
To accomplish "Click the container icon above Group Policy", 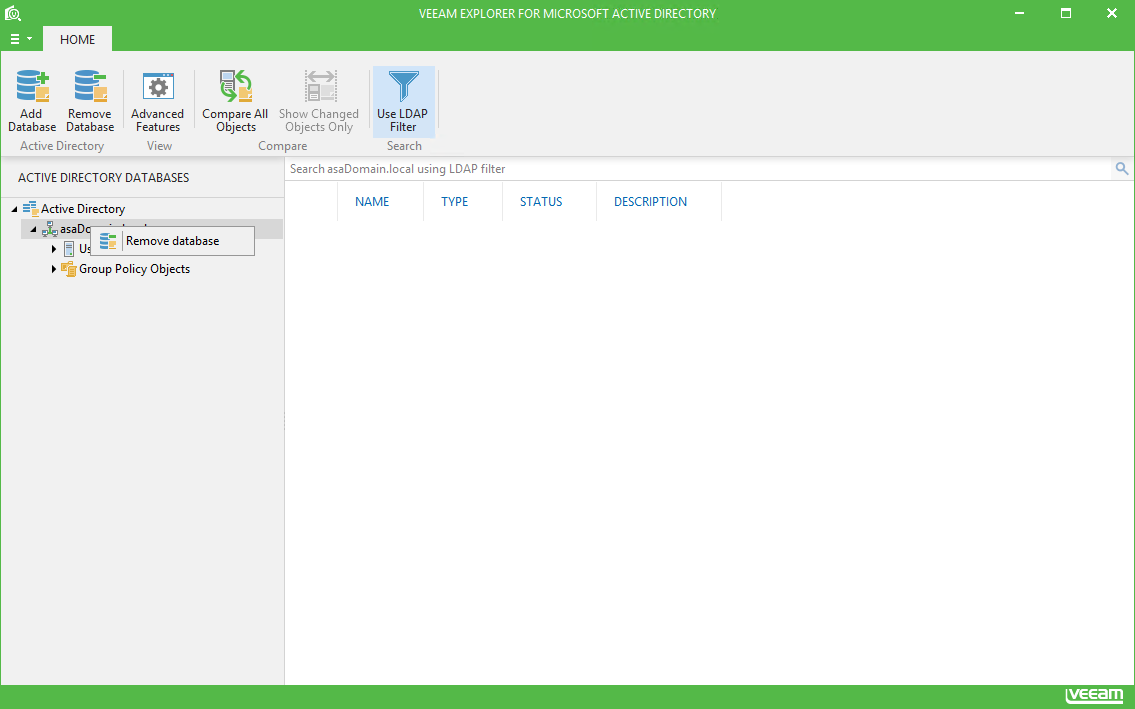I will point(69,249).
